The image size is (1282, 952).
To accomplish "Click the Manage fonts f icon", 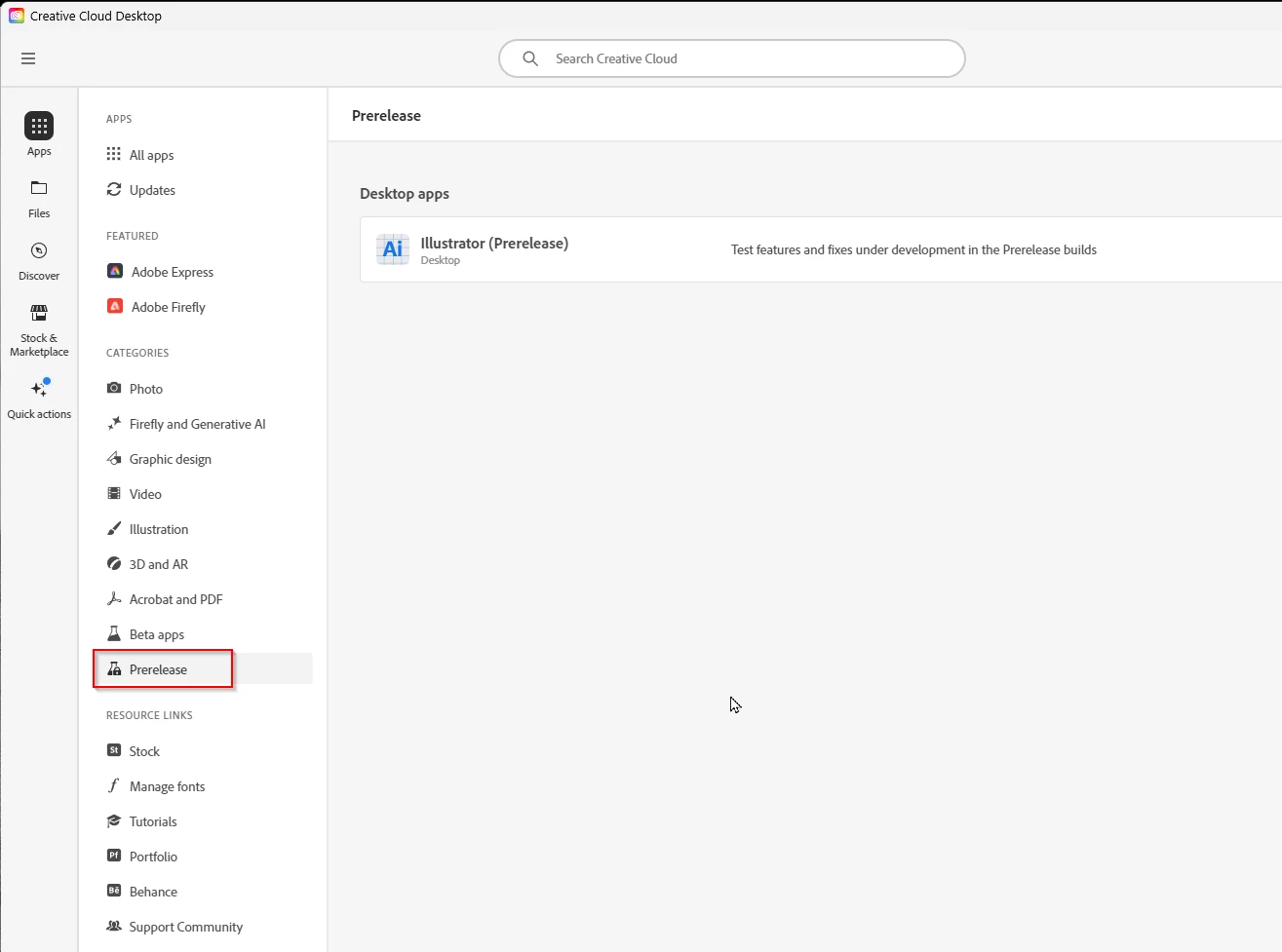I will pos(114,785).
